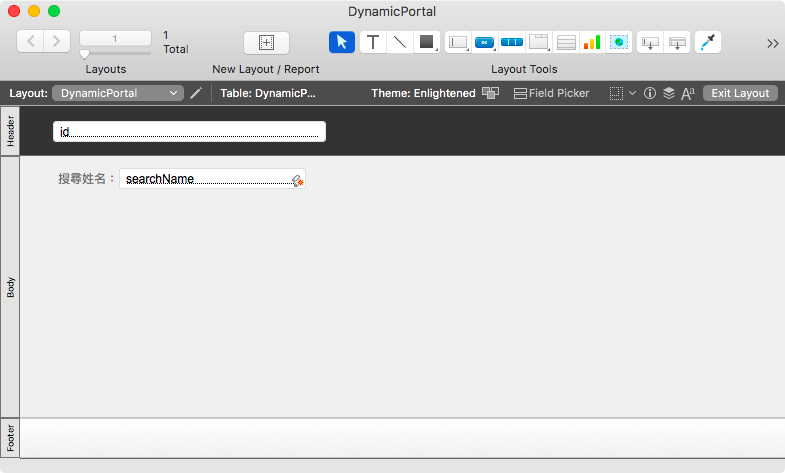Open the Layout DynamicPortal dropdown
The width and height of the screenshot is (785, 473).
(118, 93)
